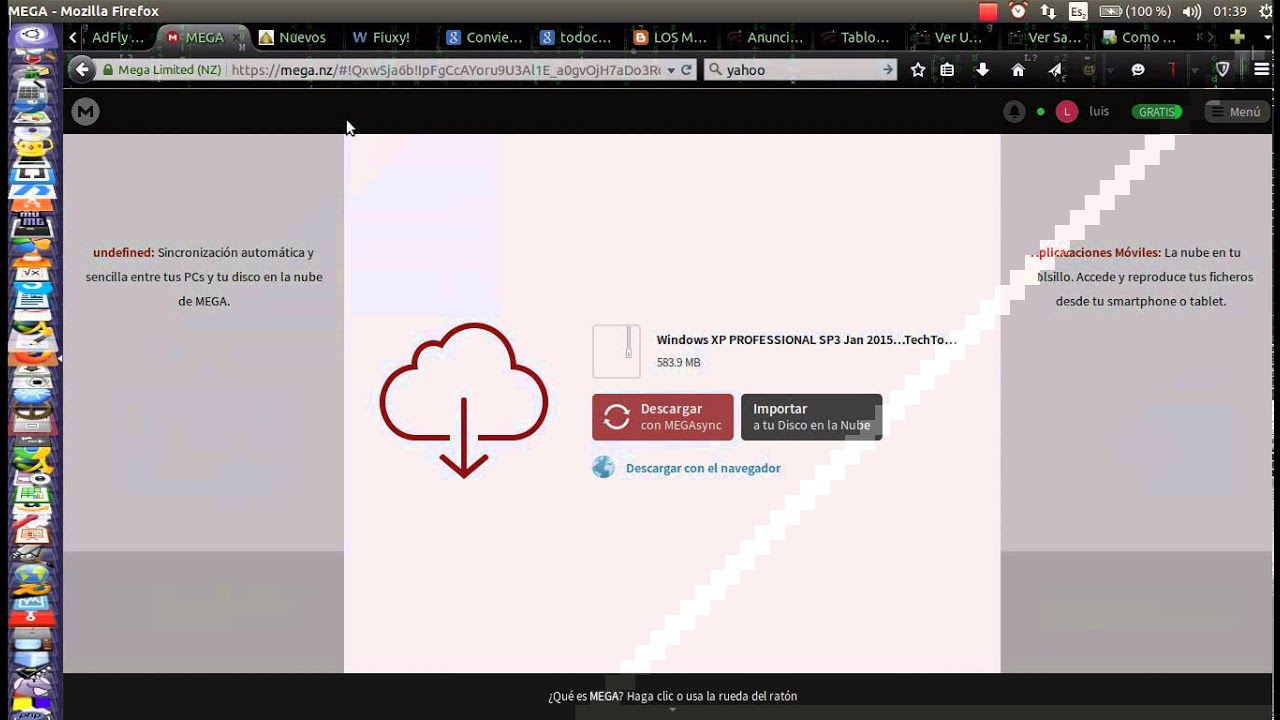Open dropdown arrow beside the red T icon
Viewport: 1280px width, 720px height.
tap(1194, 70)
